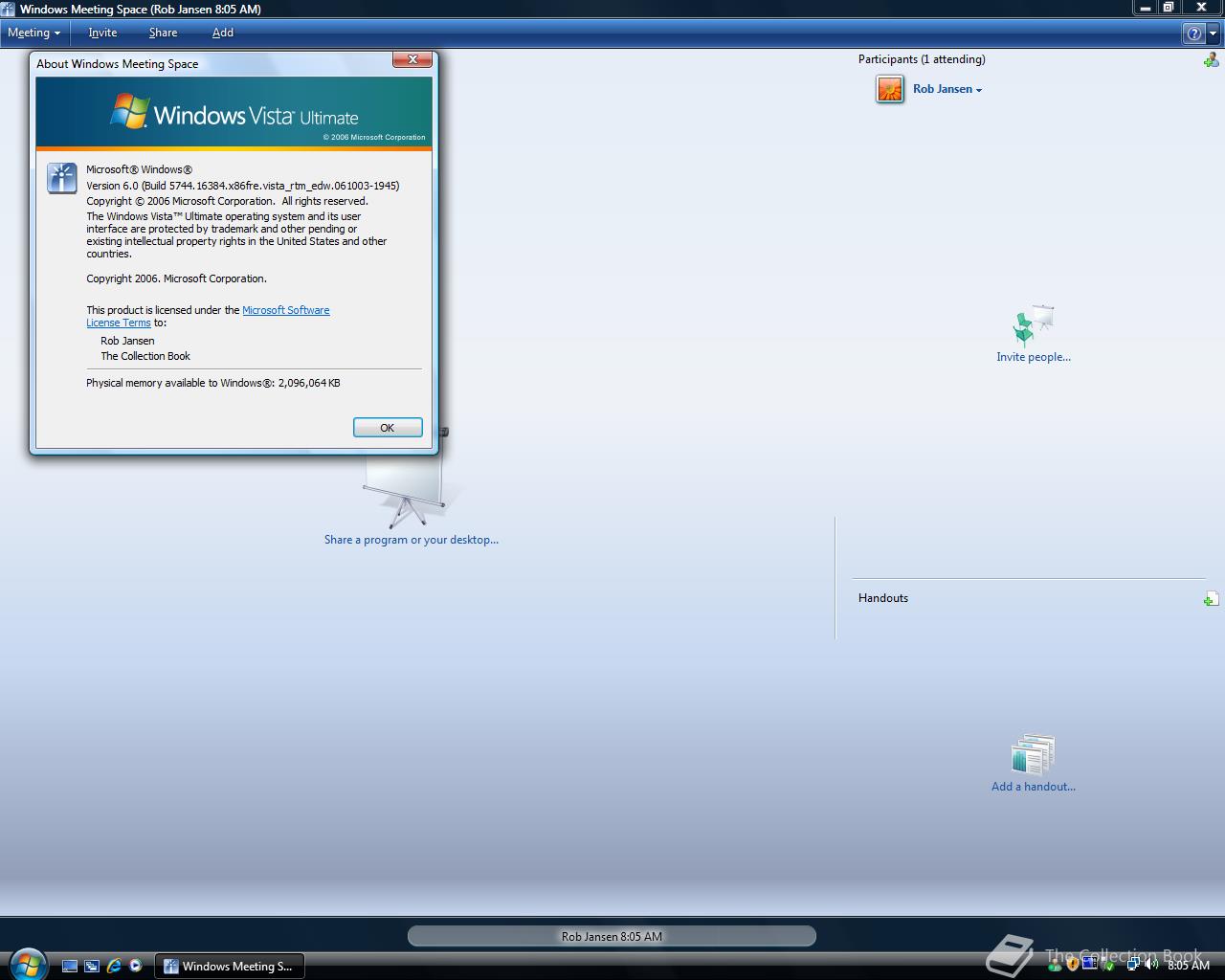Image resolution: width=1225 pixels, height=980 pixels.
Task: Click the Meeting Space title bar icon
Action: [x=8, y=9]
